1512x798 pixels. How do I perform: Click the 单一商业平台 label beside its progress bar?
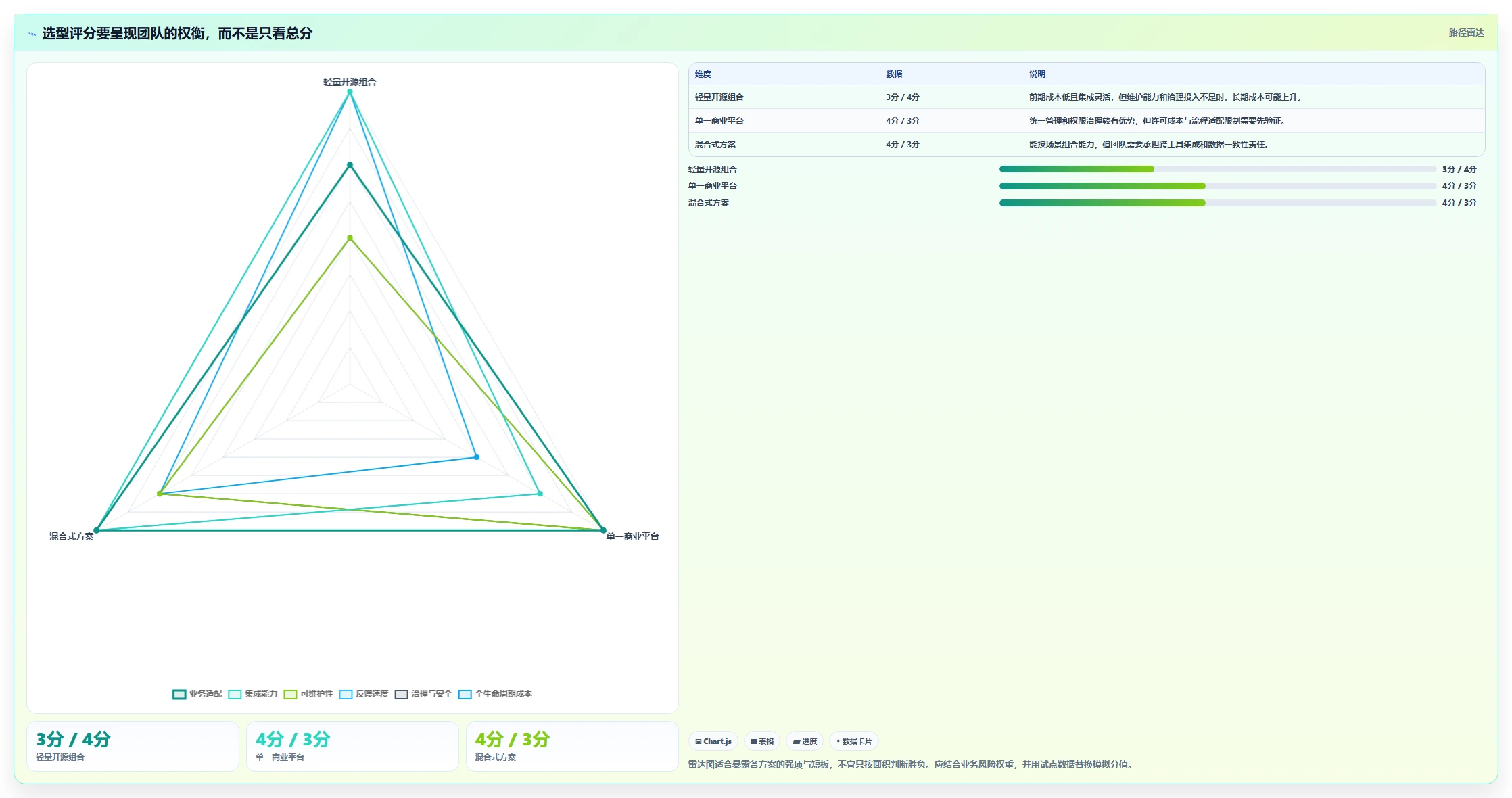click(713, 186)
